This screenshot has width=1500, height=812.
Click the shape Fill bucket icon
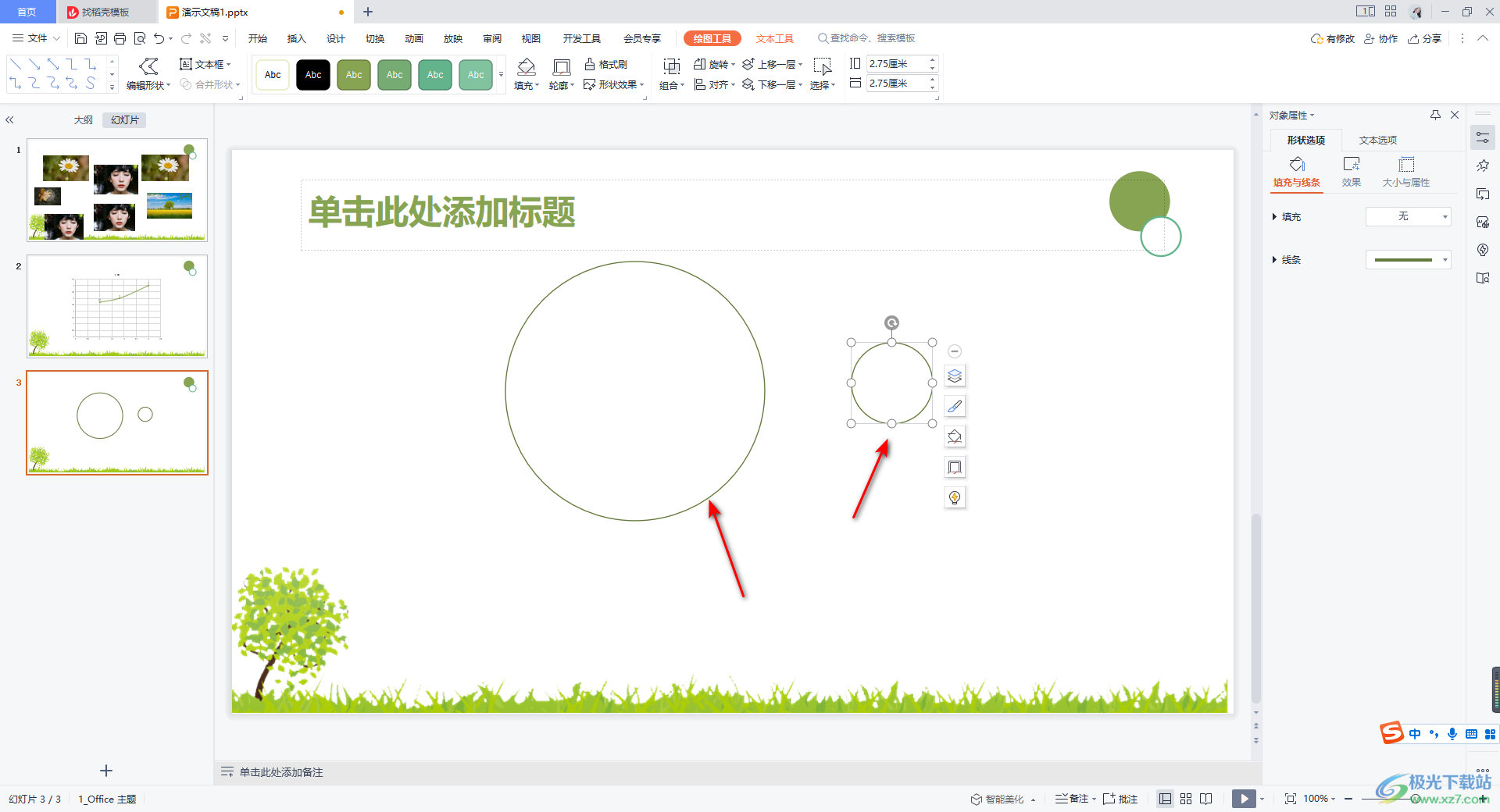[x=526, y=67]
